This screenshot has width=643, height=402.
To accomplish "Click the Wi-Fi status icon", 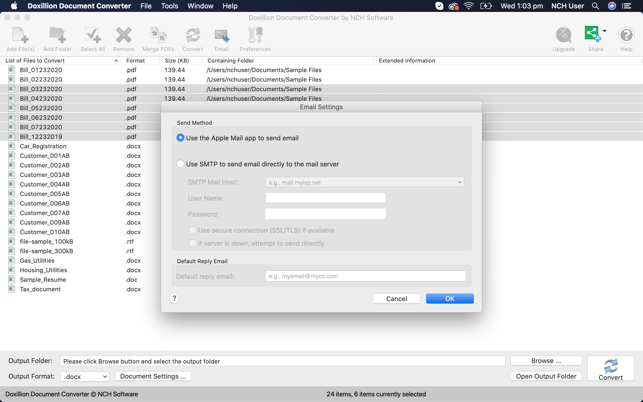I will coord(469,6).
